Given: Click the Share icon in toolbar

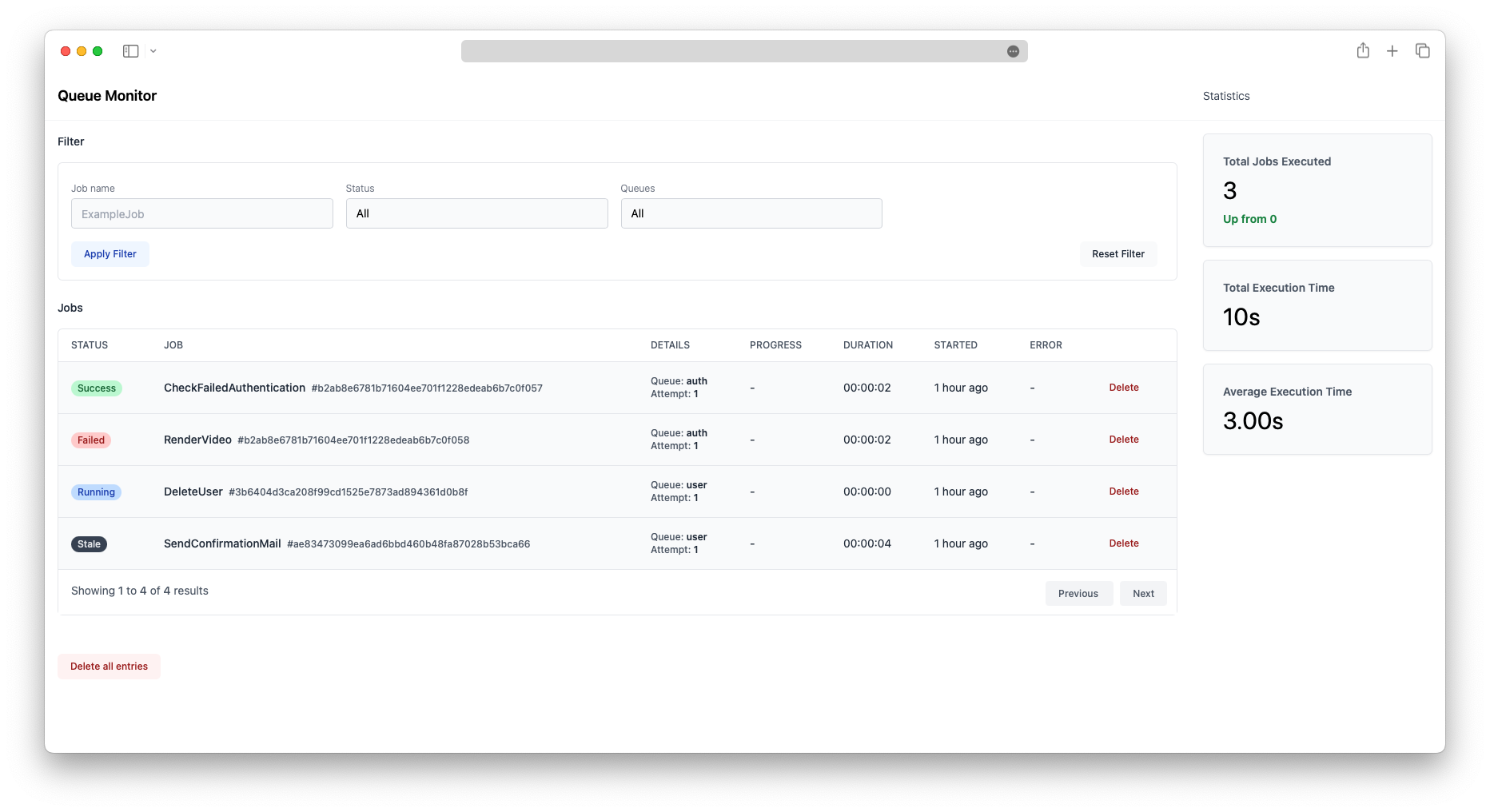Looking at the screenshot, I should pos(1363,51).
